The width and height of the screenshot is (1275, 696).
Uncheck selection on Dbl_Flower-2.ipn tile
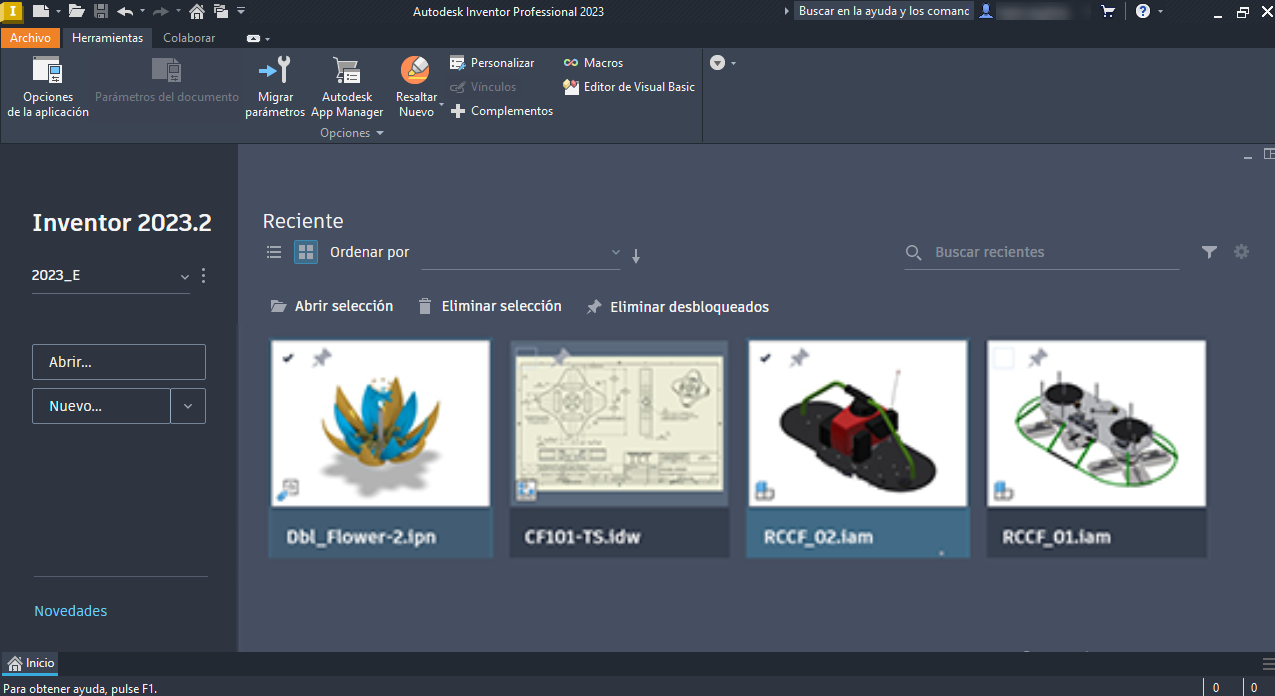coord(289,357)
